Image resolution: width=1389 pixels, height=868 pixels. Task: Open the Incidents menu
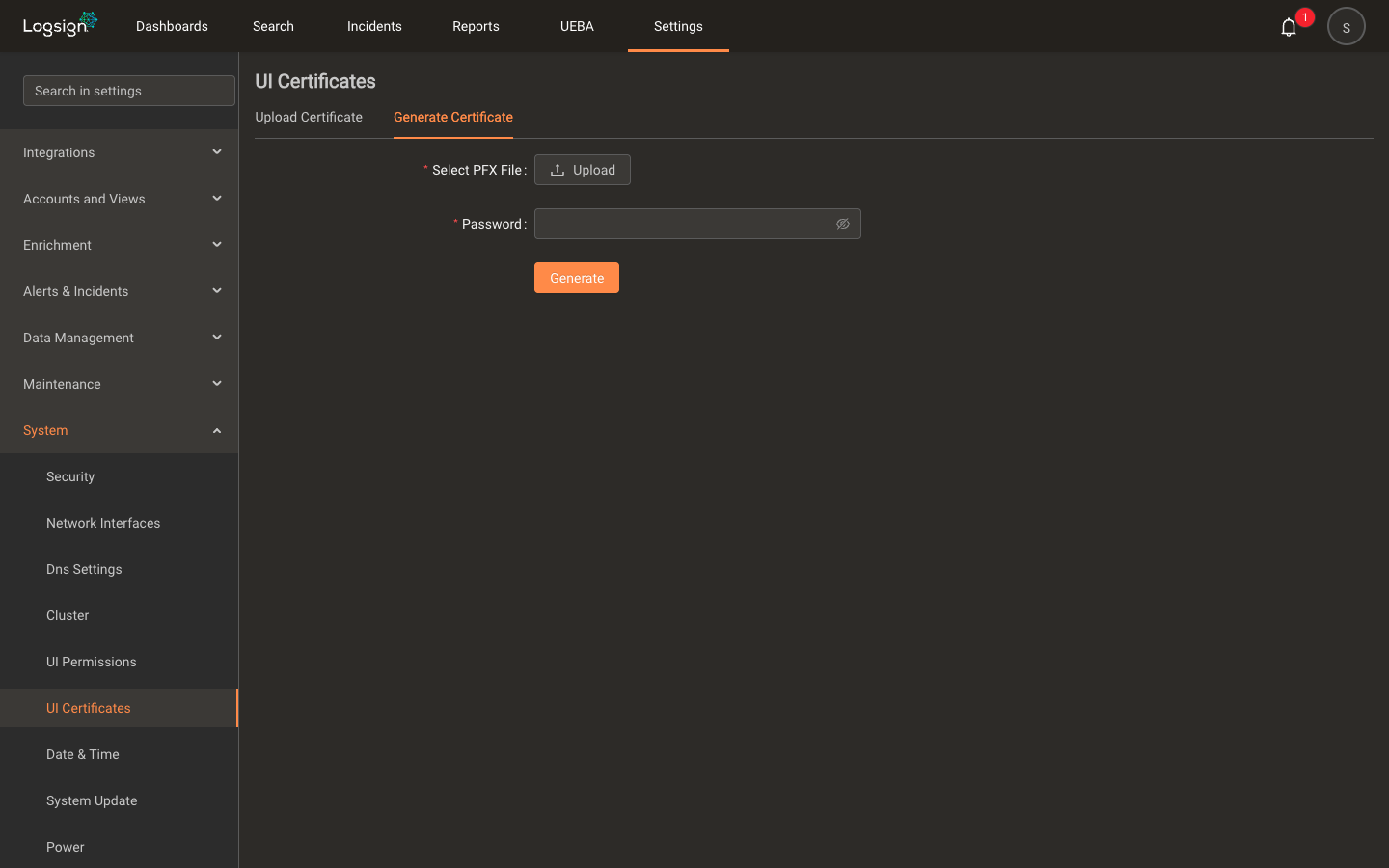click(374, 26)
